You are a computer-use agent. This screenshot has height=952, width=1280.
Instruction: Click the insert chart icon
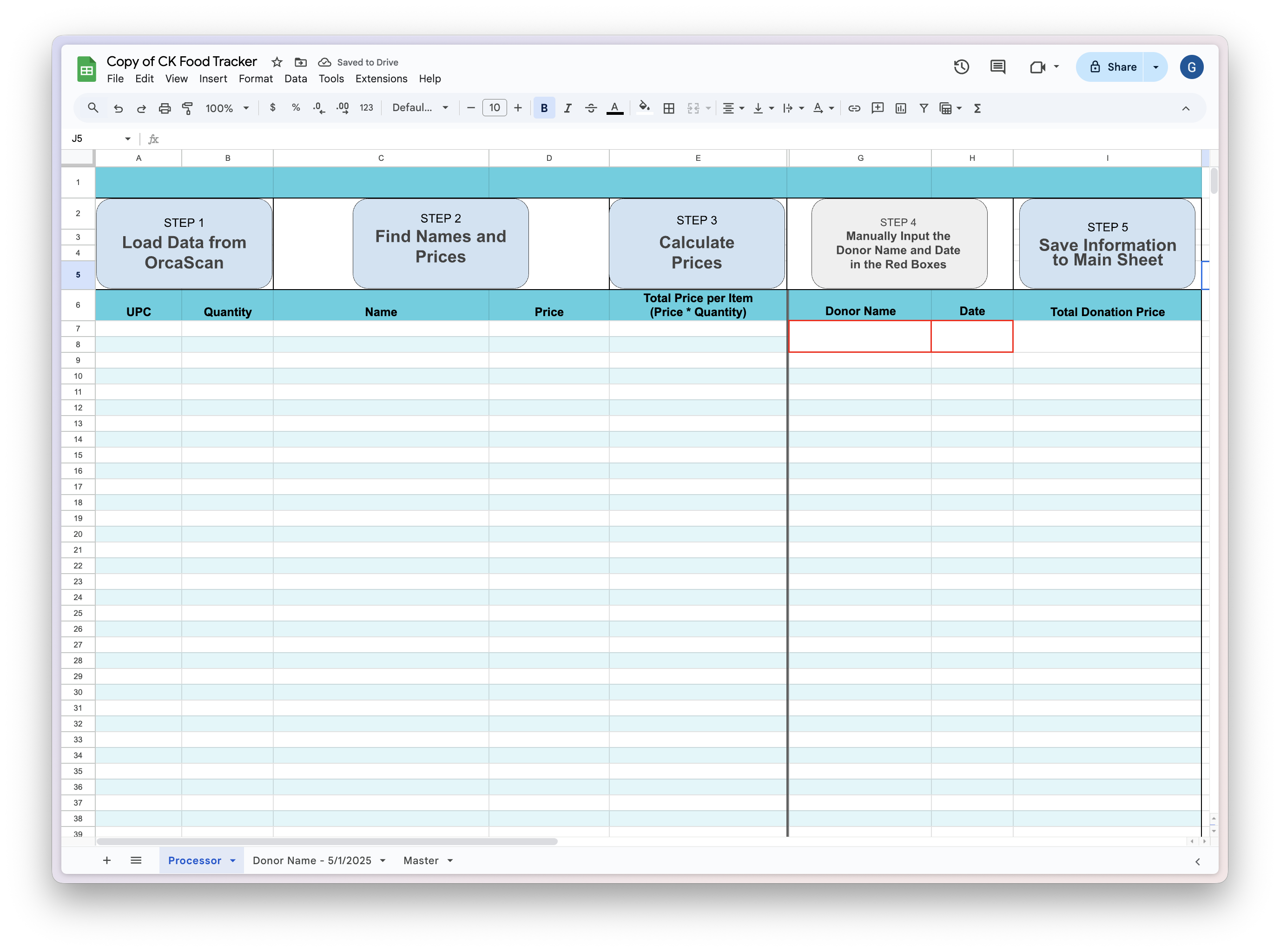900,108
